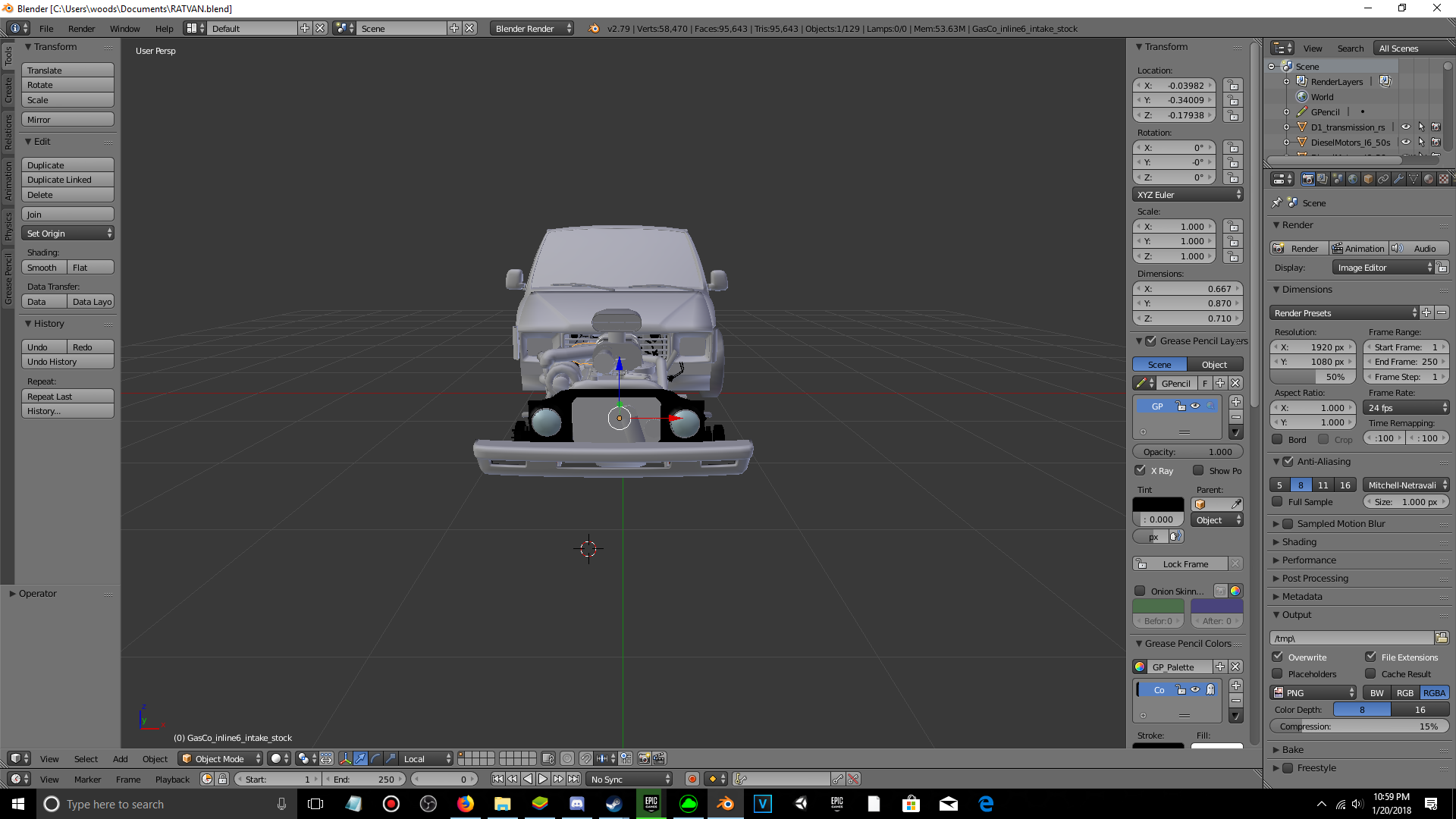
Task: Adjust the Compression slider
Action: (x=1359, y=726)
